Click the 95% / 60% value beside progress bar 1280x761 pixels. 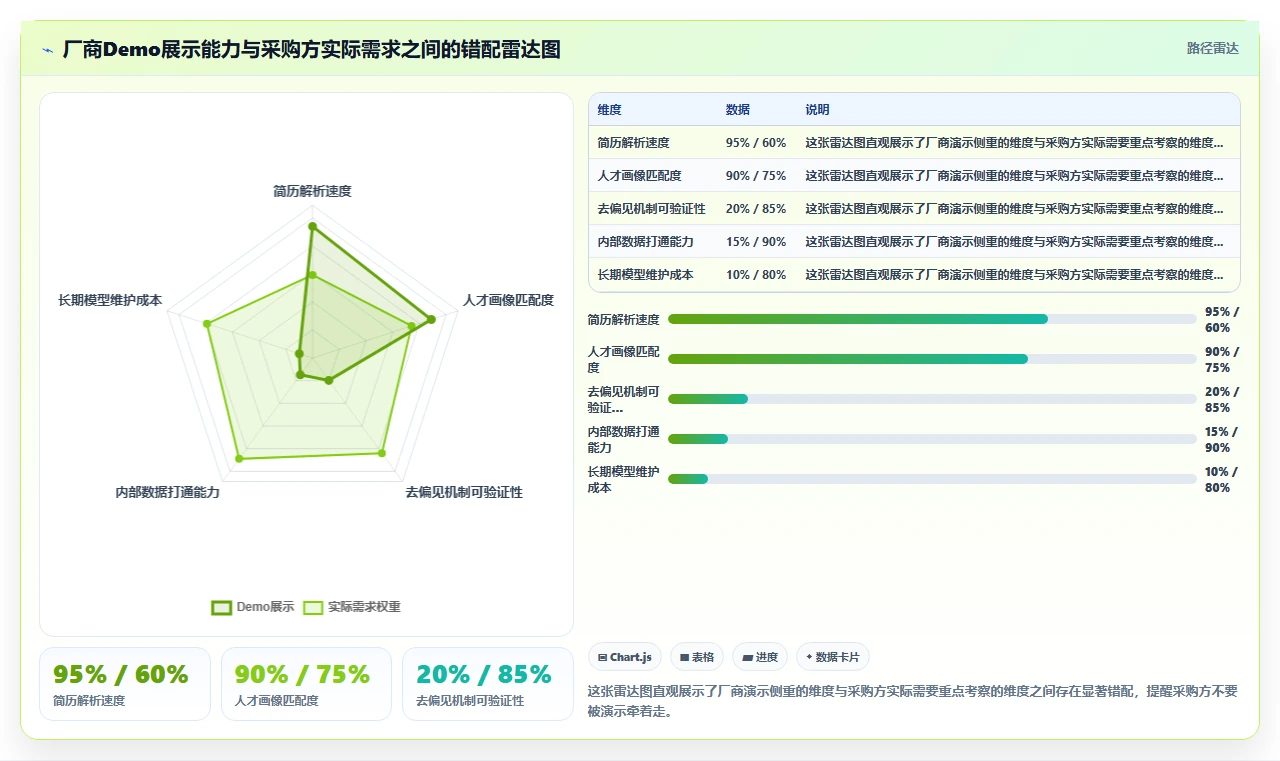[1222, 320]
